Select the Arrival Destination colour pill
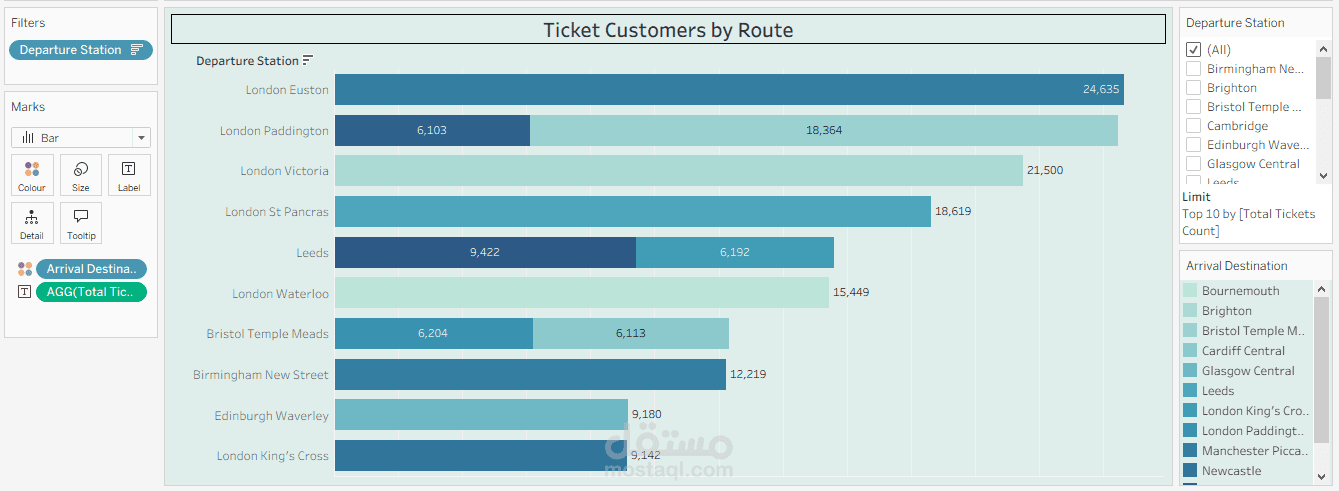 [x=91, y=269]
